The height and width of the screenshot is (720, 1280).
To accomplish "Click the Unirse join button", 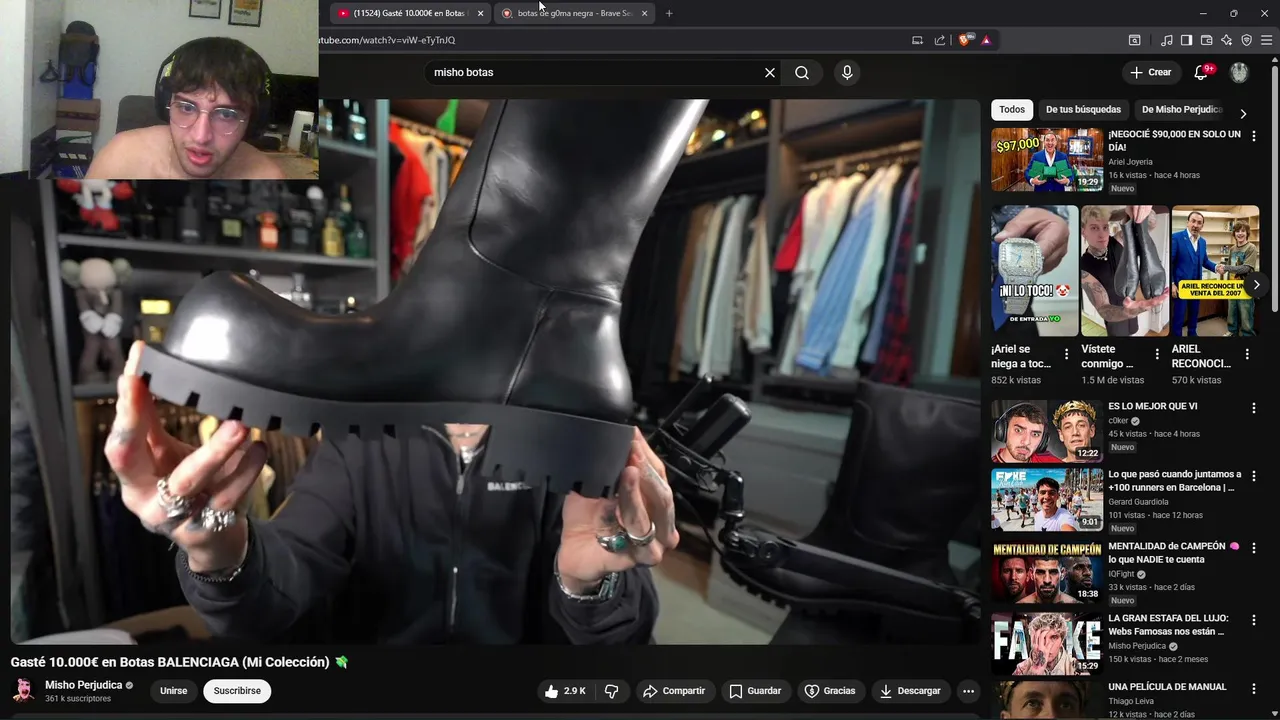I will point(174,691).
